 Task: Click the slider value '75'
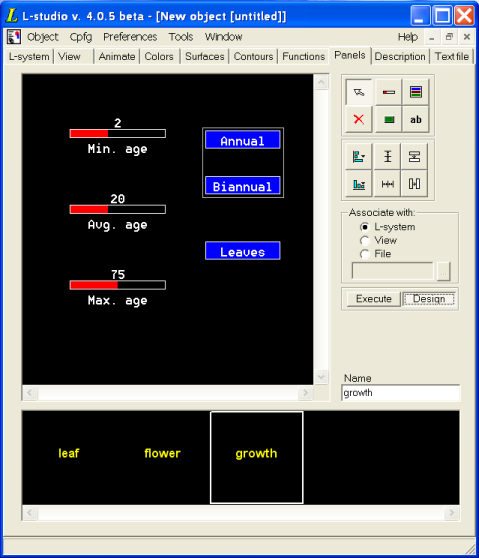pyautogui.click(x=118, y=274)
